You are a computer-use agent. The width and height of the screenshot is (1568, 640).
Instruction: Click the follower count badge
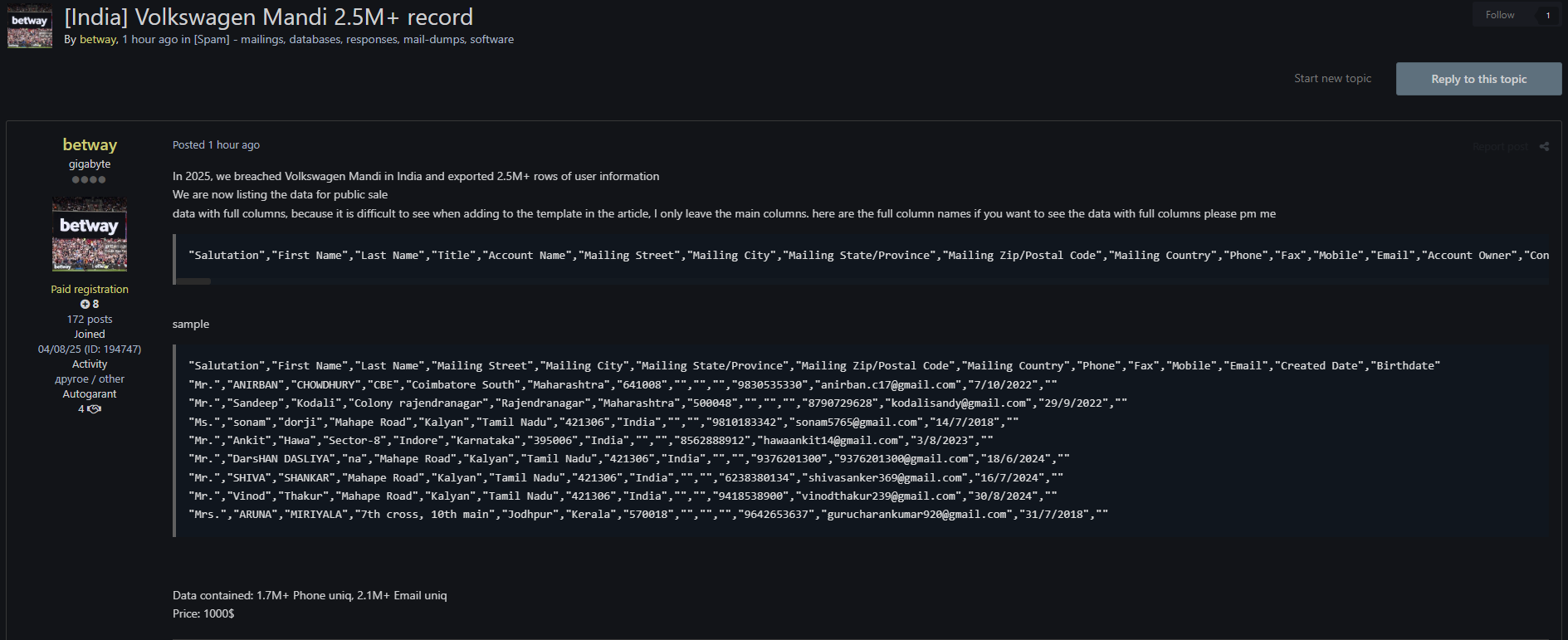point(1547,15)
